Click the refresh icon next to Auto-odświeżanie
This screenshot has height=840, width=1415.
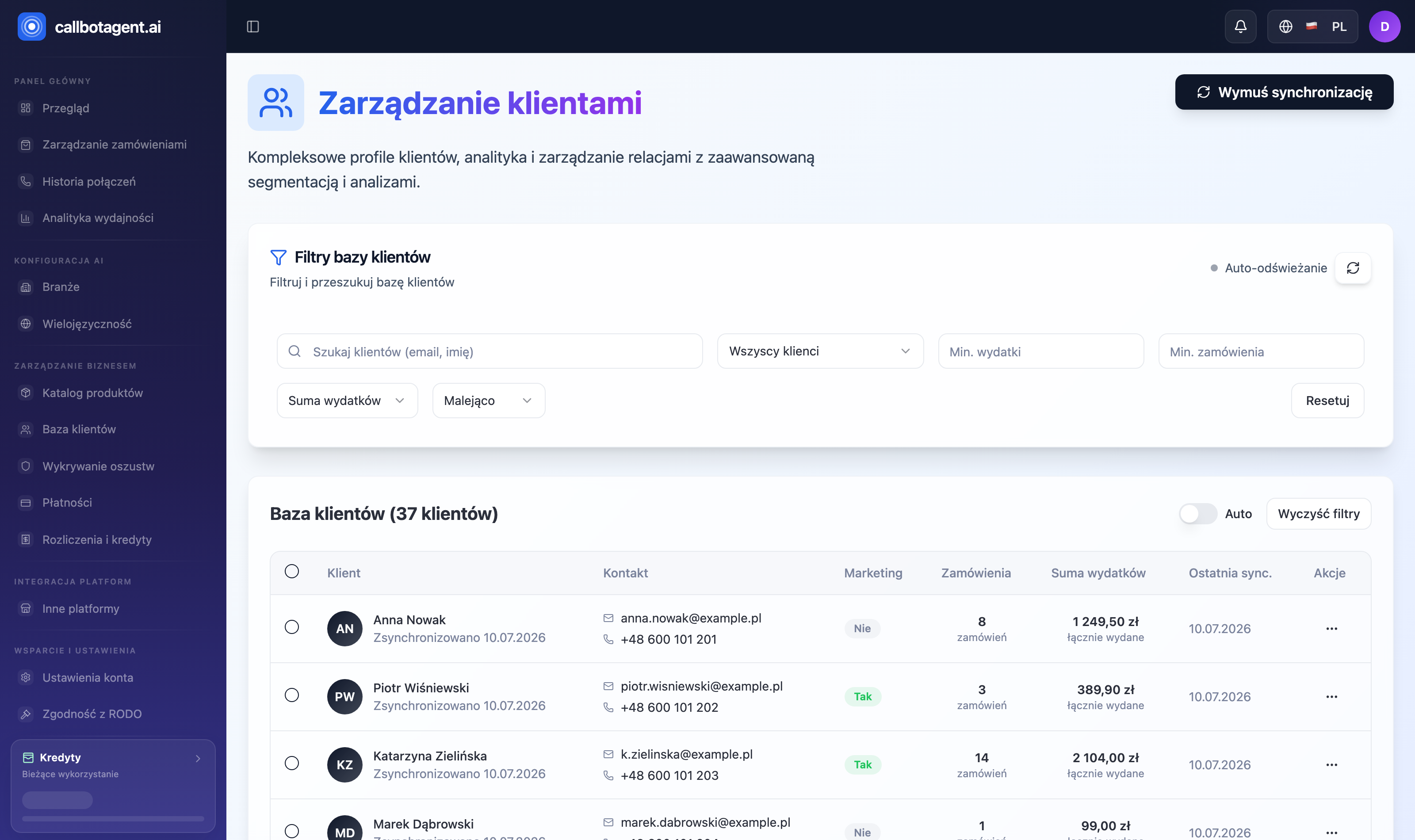(1353, 268)
